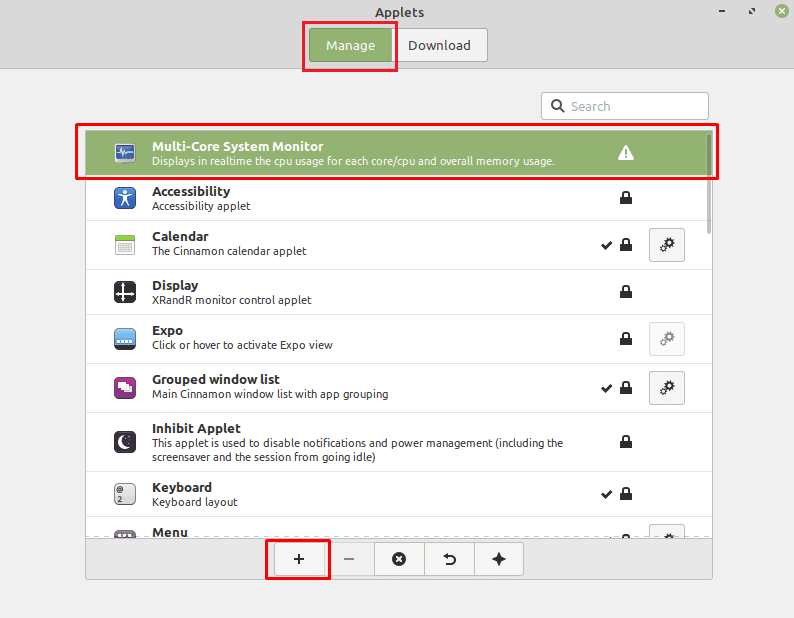Click 'XRandR monitor control applet' description
This screenshot has height=618, width=794.
point(231,300)
